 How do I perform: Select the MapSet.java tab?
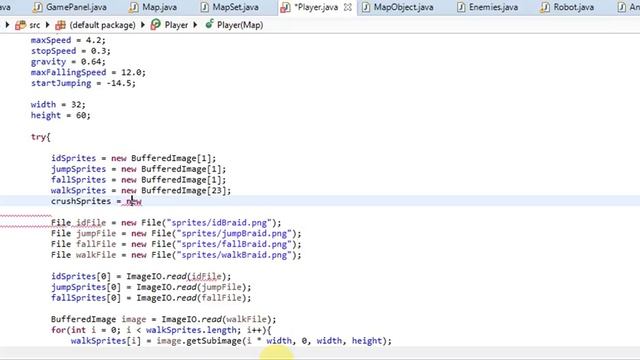(x=236, y=7)
